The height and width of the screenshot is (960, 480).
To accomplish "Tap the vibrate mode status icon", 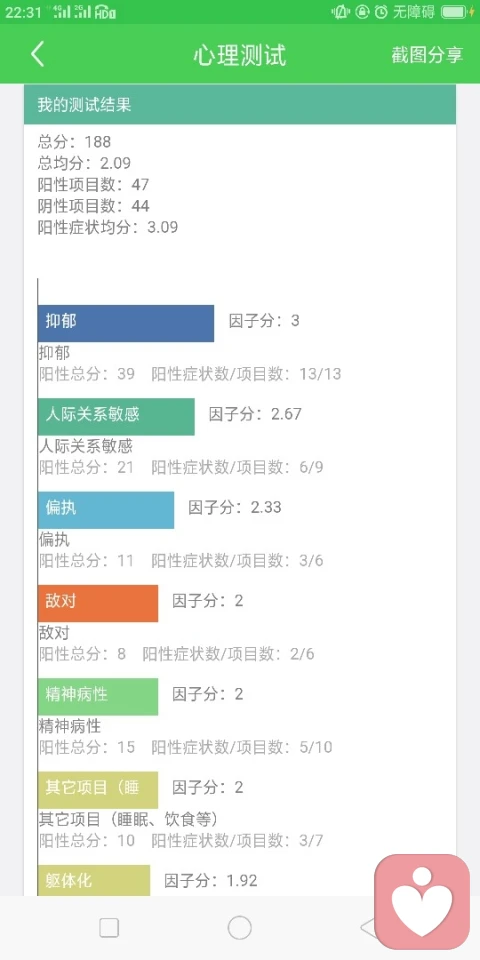I will point(340,12).
